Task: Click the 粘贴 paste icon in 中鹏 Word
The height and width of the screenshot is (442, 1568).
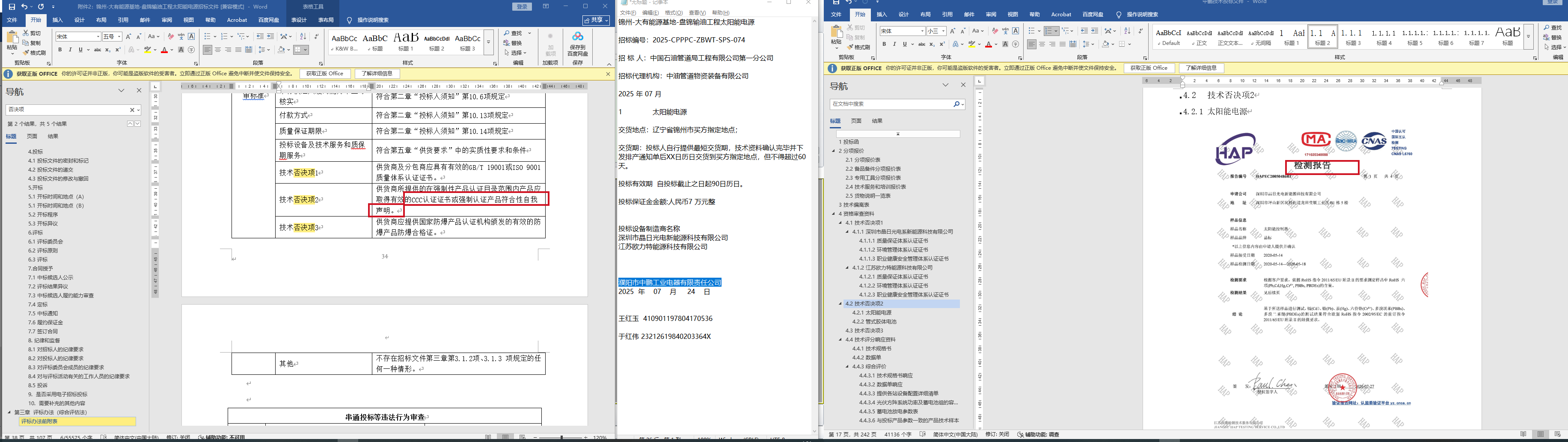Action: [x=837, y=32]
